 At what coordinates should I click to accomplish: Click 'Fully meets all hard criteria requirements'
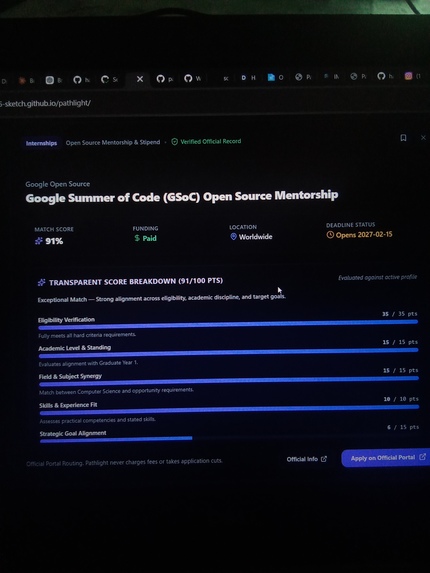pos(87,335)
